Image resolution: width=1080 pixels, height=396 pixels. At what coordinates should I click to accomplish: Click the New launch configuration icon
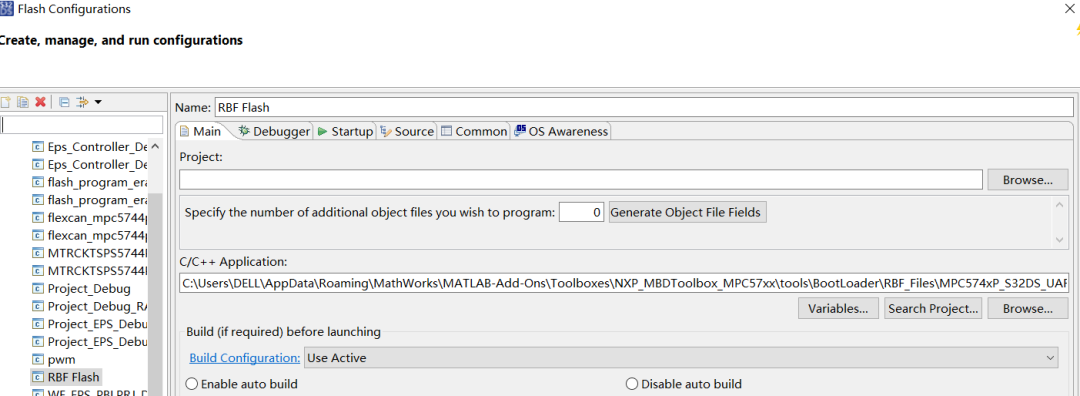pos(6,102)
